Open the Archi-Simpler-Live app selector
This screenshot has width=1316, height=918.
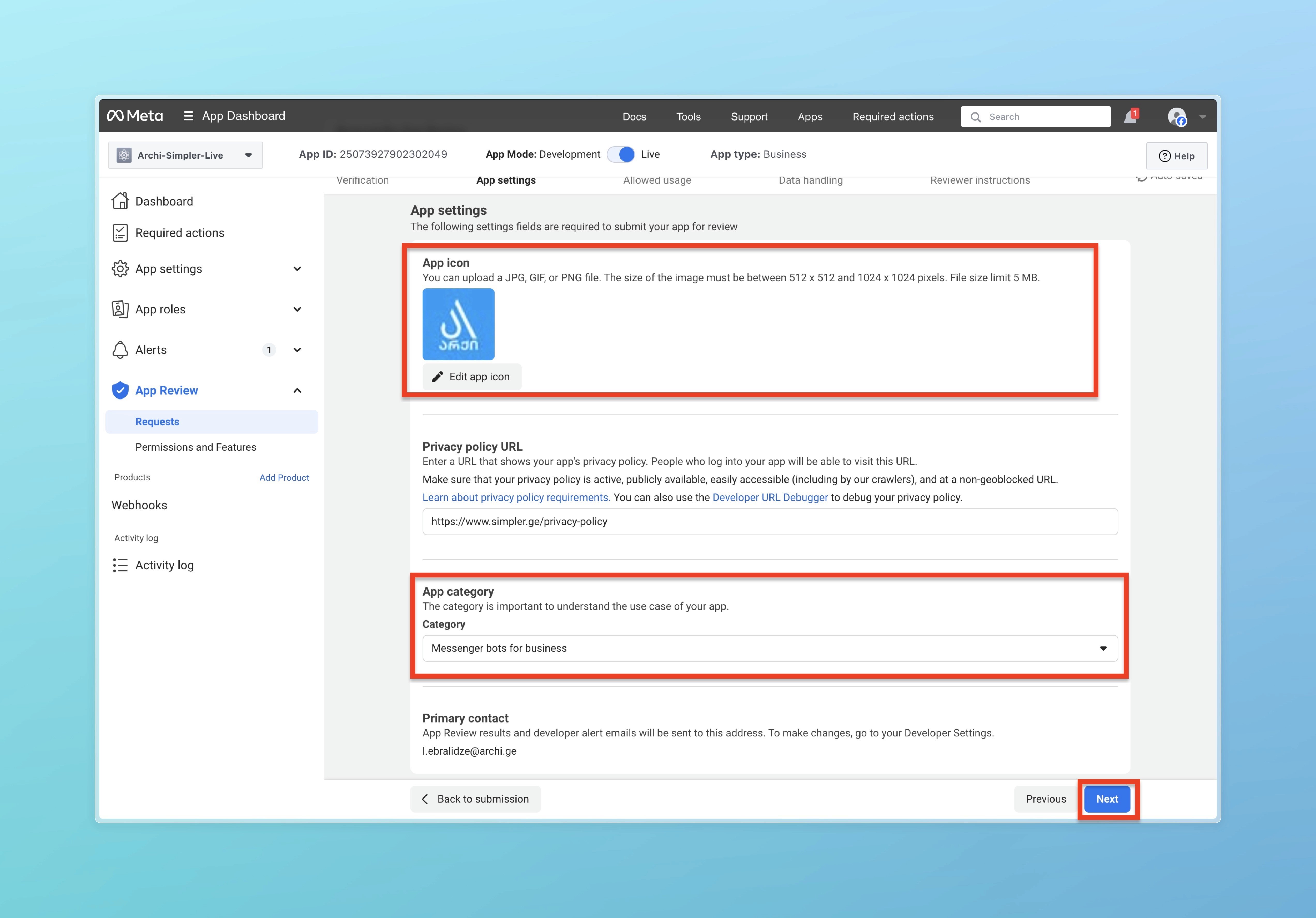point(185,155)
